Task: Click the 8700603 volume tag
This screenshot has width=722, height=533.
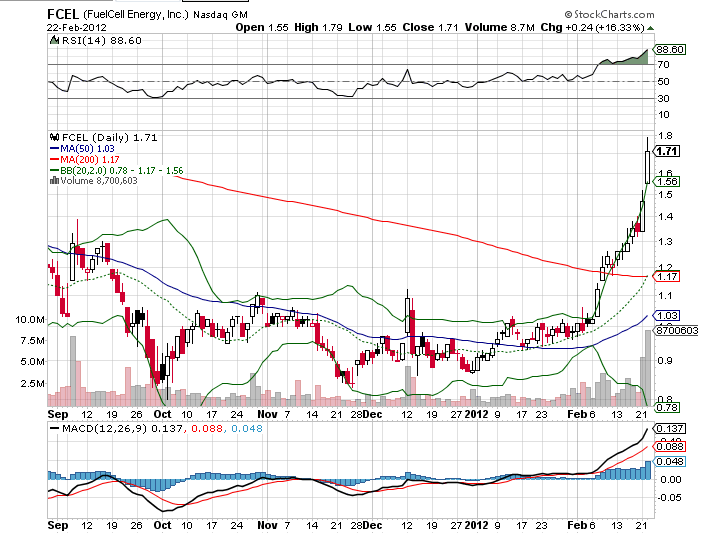Action: click(x=676, y=330)
